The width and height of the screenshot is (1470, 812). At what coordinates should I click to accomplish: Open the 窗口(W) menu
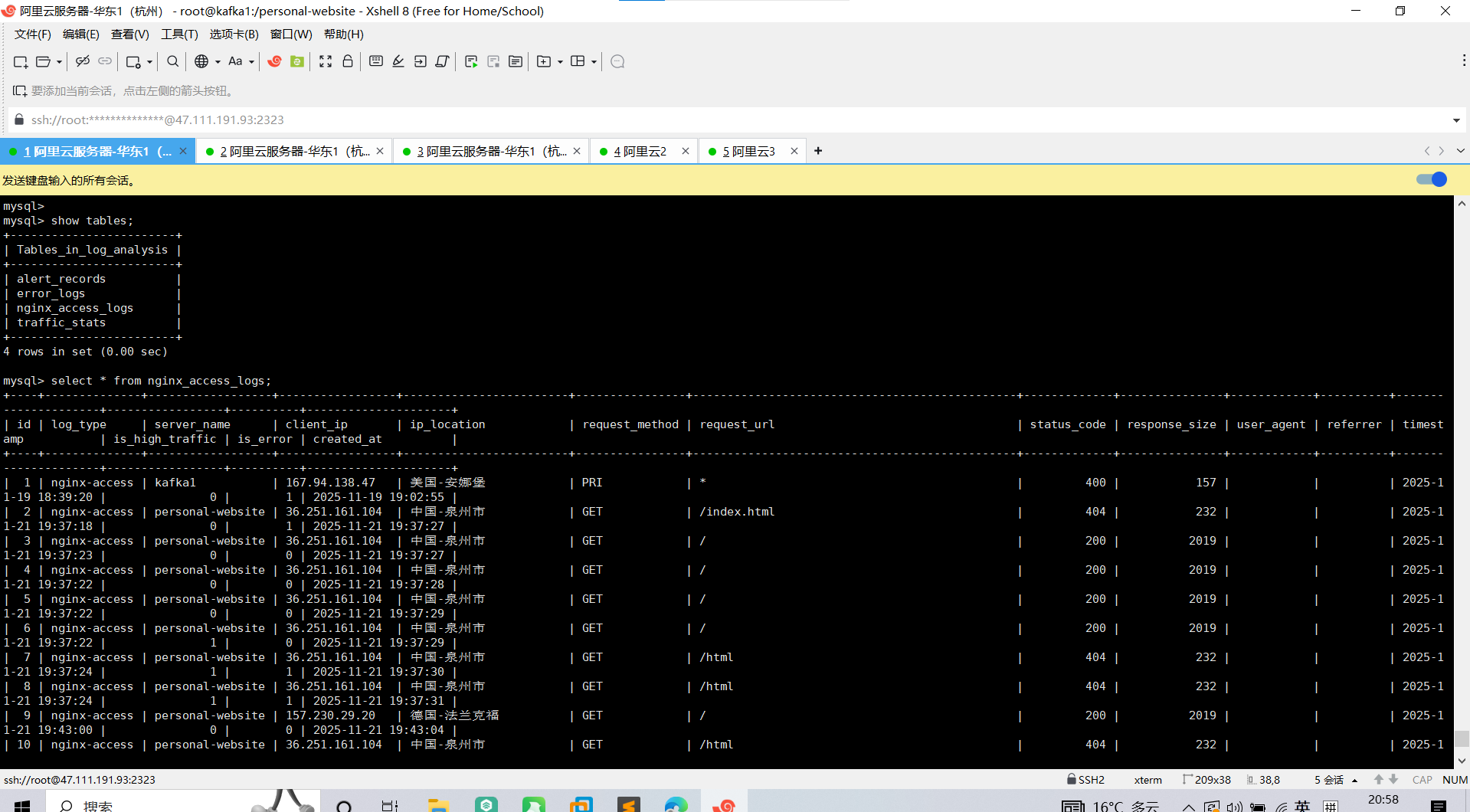[291, 34]
